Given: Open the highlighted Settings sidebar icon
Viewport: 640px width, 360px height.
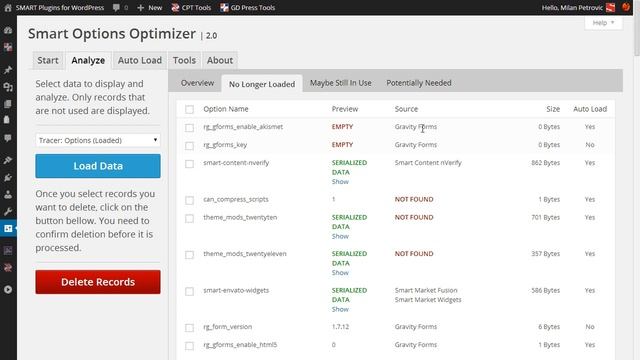Looking at the screenshot, I should click(x=8, y=228).
